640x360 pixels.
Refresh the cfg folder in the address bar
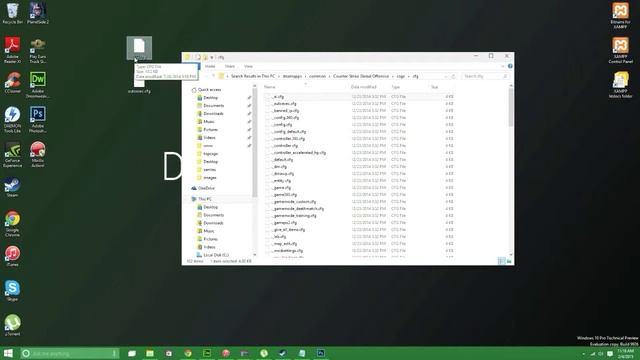[x=453, y=76]
